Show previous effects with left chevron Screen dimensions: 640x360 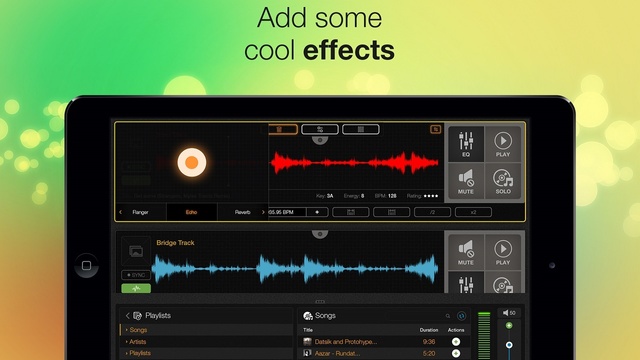(120, 212)
